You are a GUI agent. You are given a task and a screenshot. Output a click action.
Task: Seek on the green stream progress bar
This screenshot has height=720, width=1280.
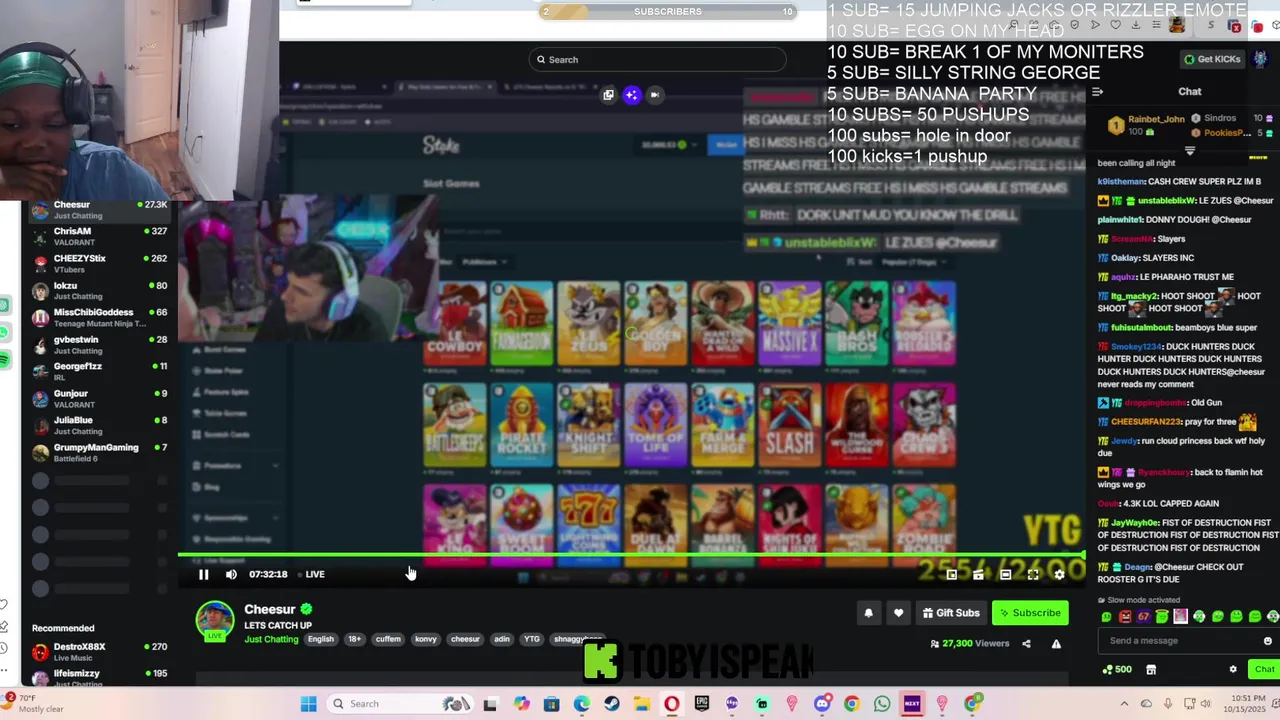(x=632, y=554)
